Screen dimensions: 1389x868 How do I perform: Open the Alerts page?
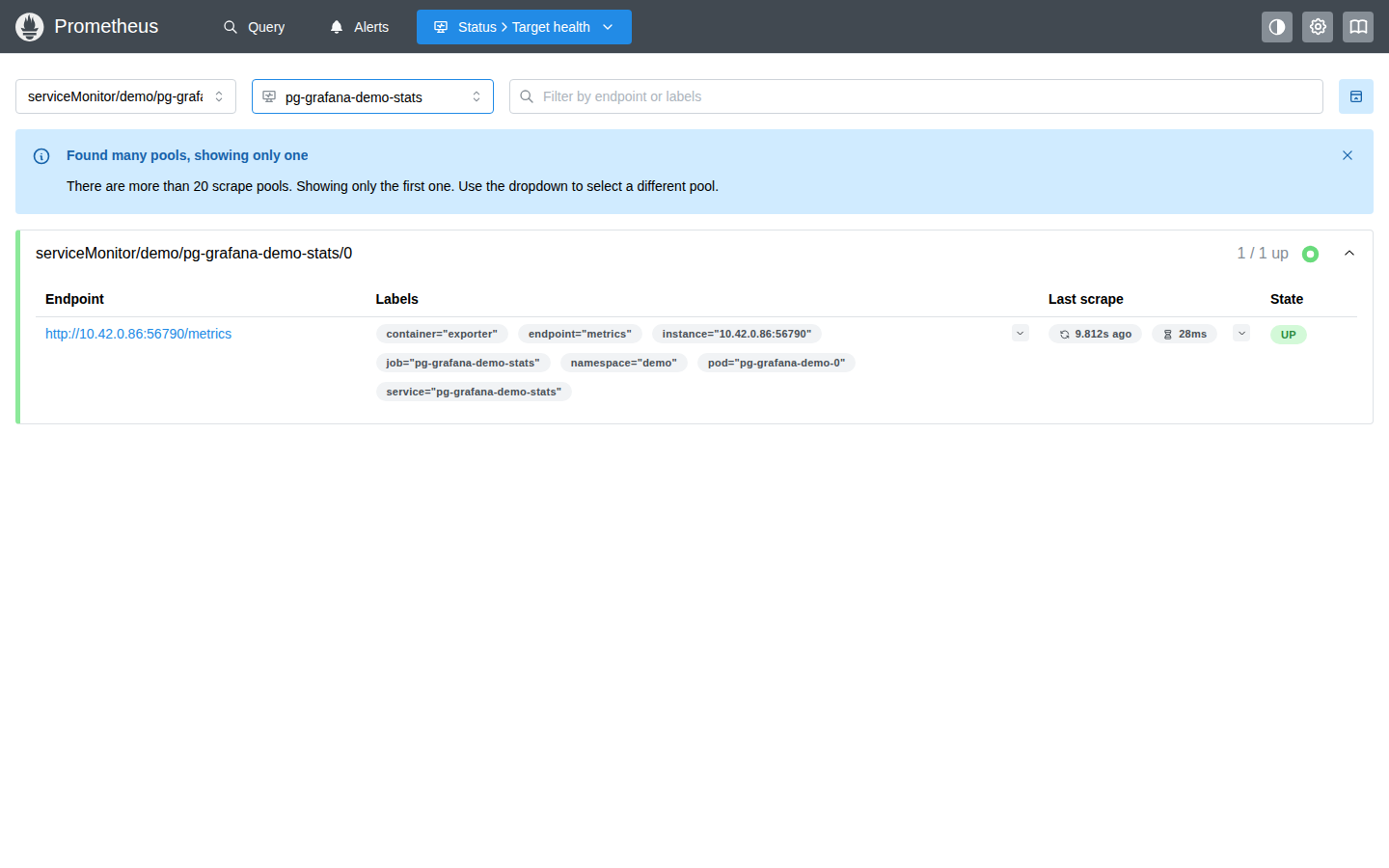point(359,27)
